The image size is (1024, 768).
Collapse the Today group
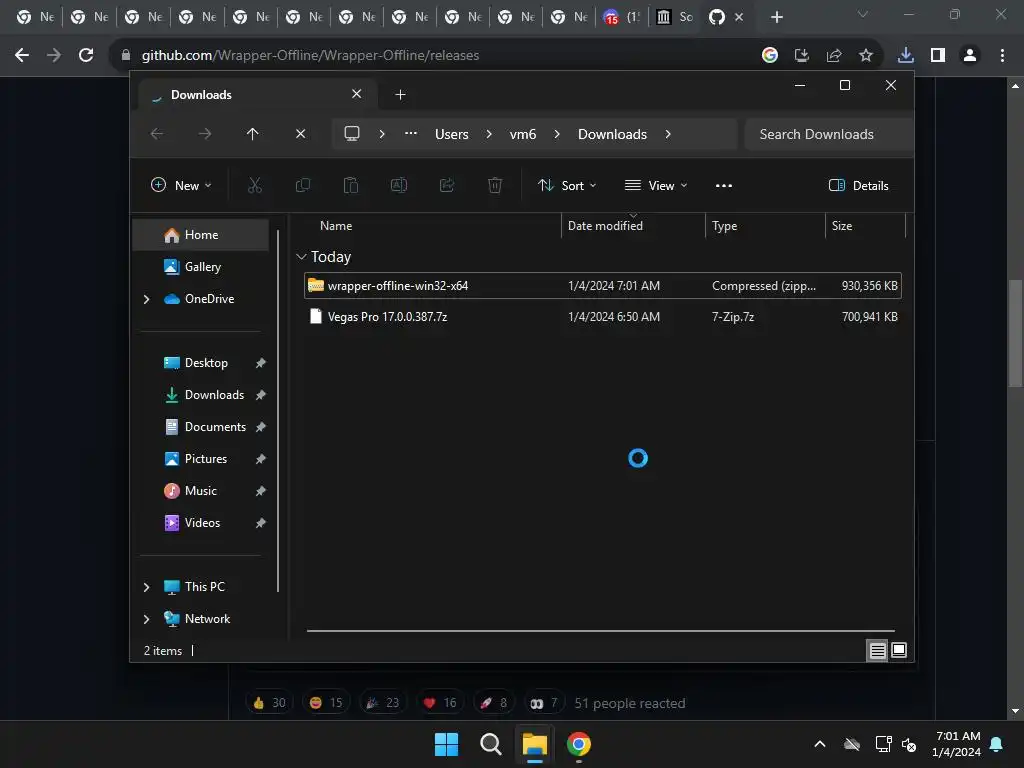click(301, 257)
